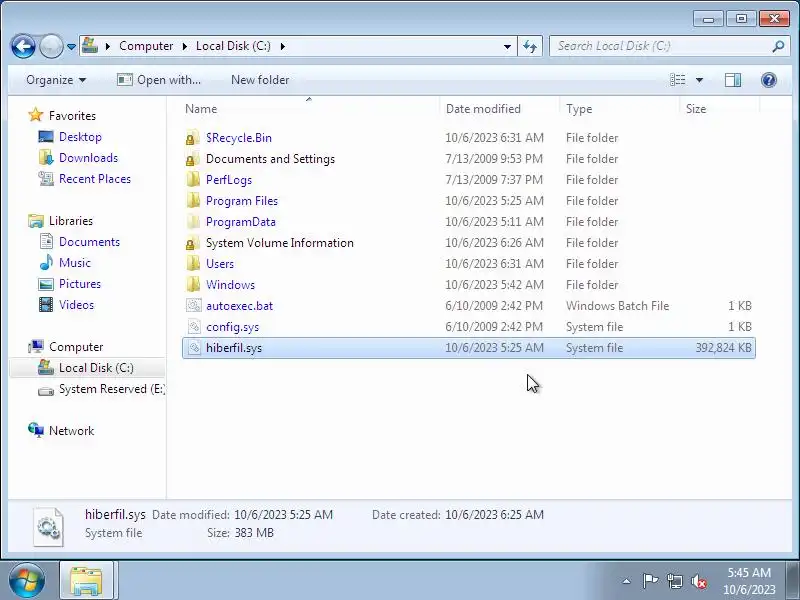Image resolution: width=800 pixels, height=600 pixels.
Task: Select the config.sys file icon
Action: [193, 327]
